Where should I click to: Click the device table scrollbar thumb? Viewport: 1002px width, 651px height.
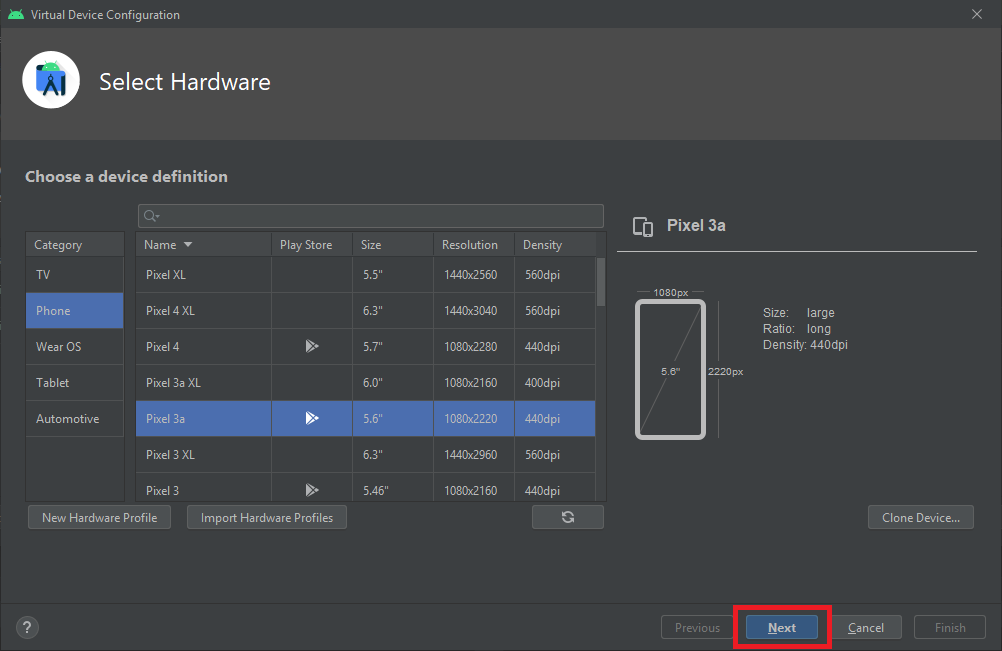(x=601, y=282)
